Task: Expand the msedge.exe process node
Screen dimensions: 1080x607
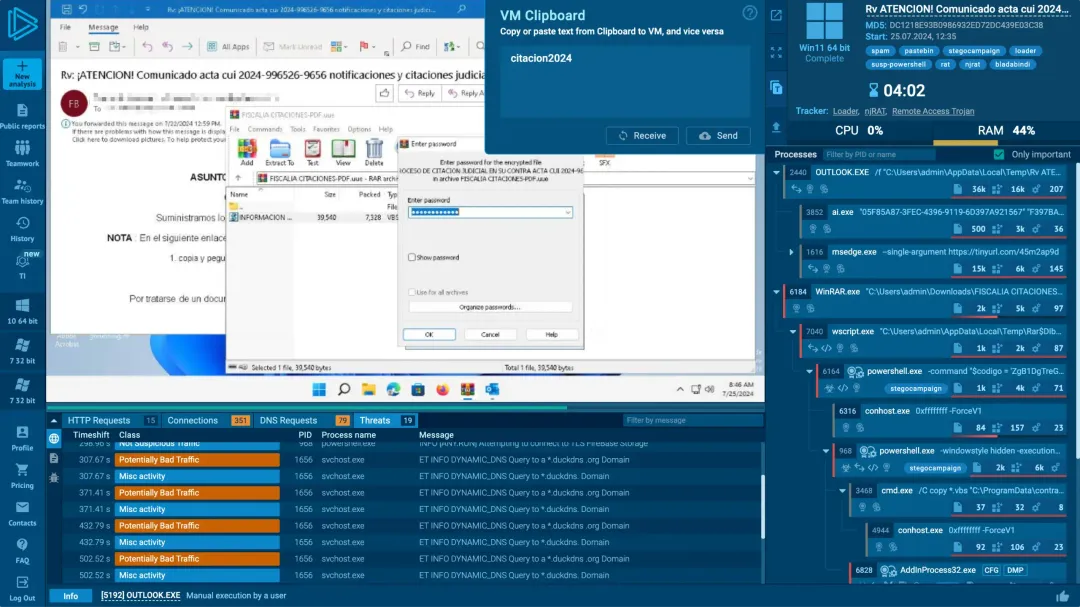Action: [x=791, y=253]
